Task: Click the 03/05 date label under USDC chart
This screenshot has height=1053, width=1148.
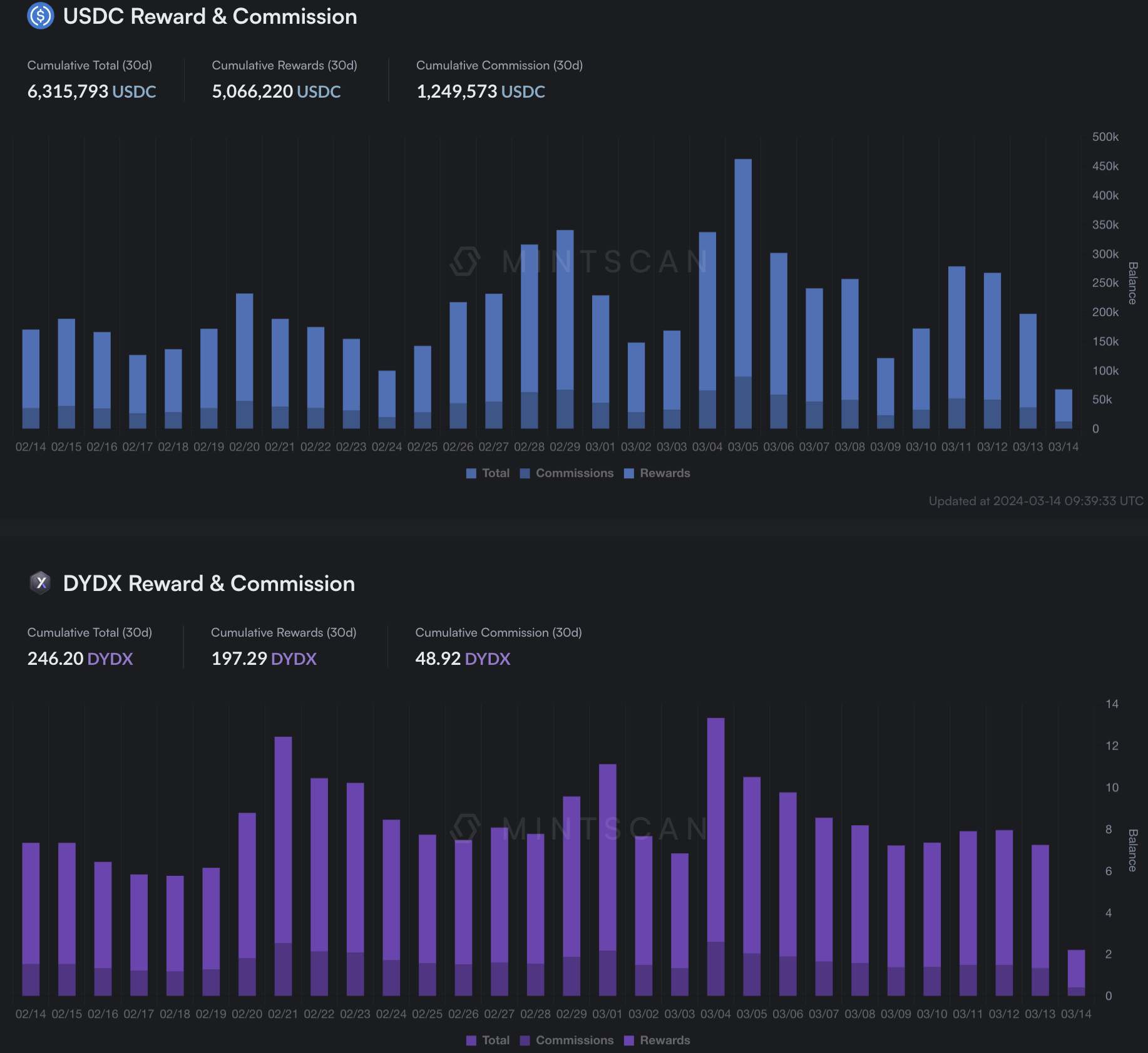Action: tap(743, 447)
